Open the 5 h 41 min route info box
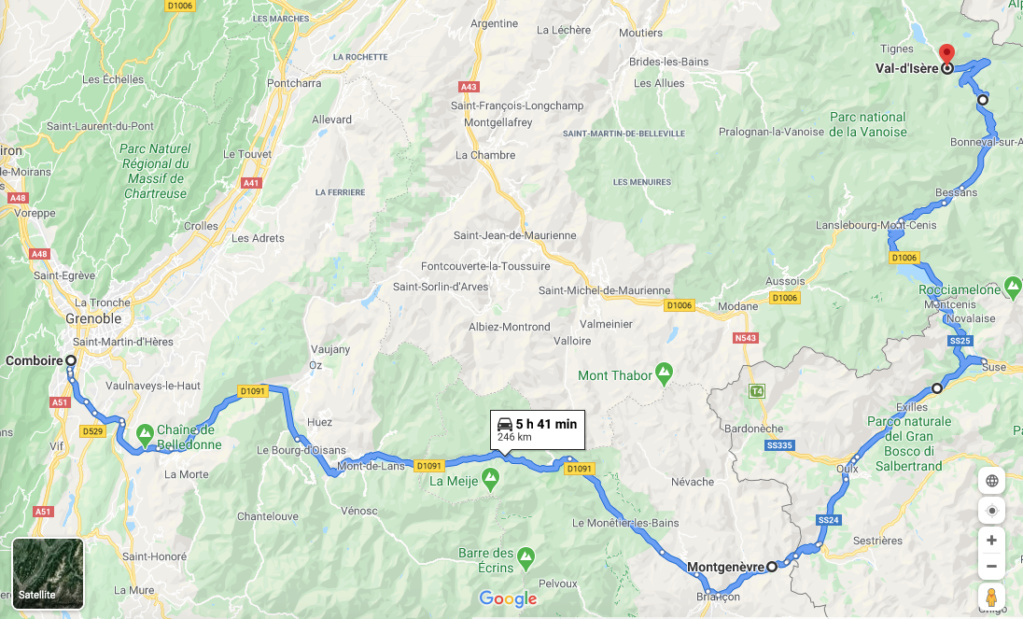The image size is (1023, 619). pos(538,430)
